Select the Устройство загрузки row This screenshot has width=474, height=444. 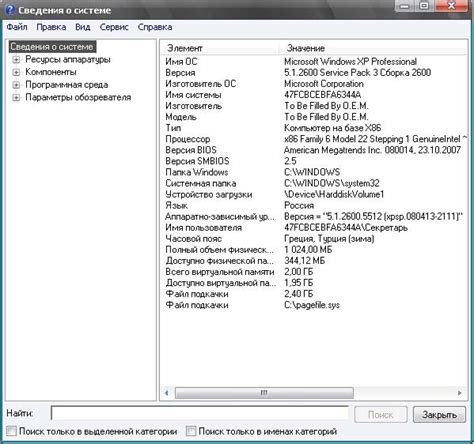click(314, 194)
